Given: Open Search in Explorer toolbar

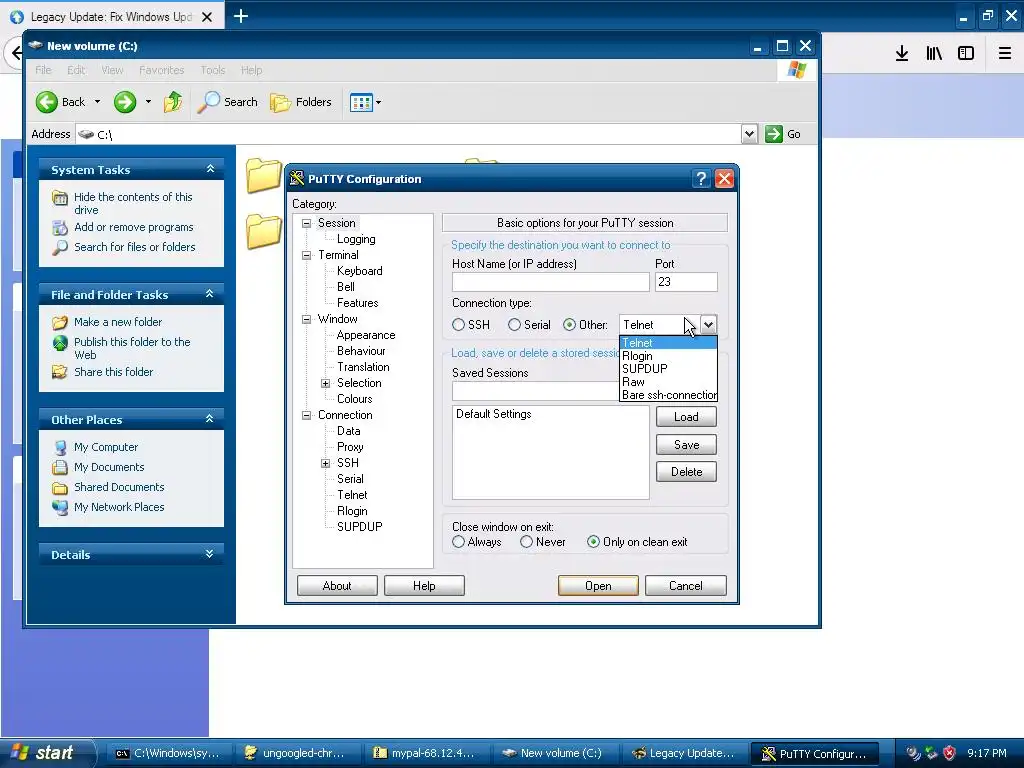Looking at the screenshot, I should pyautogui.click(x=228, y=102).
